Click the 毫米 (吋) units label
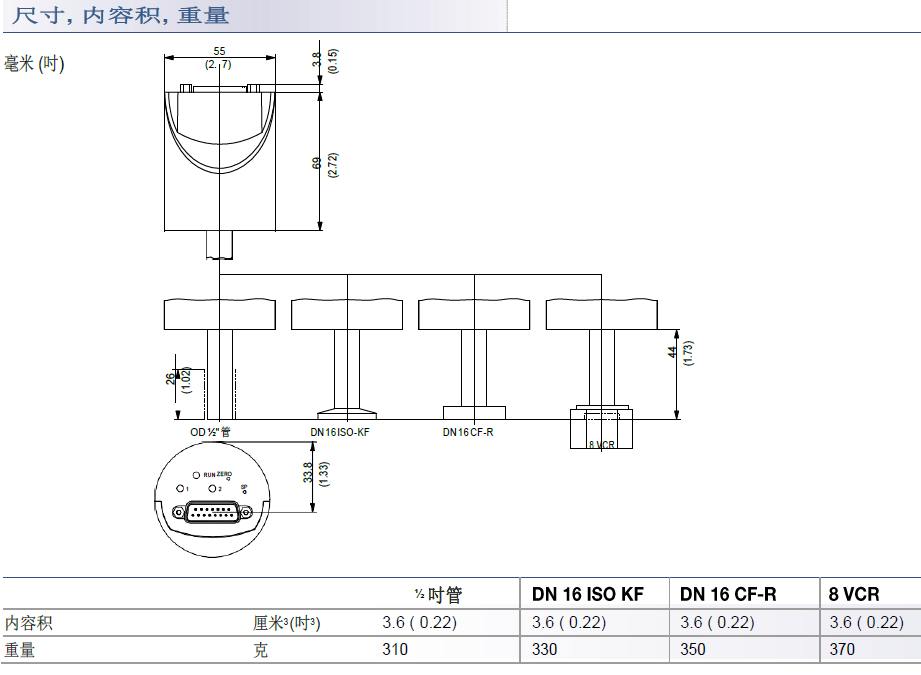This screenshot has height=675, width=921. pos(35,64)
